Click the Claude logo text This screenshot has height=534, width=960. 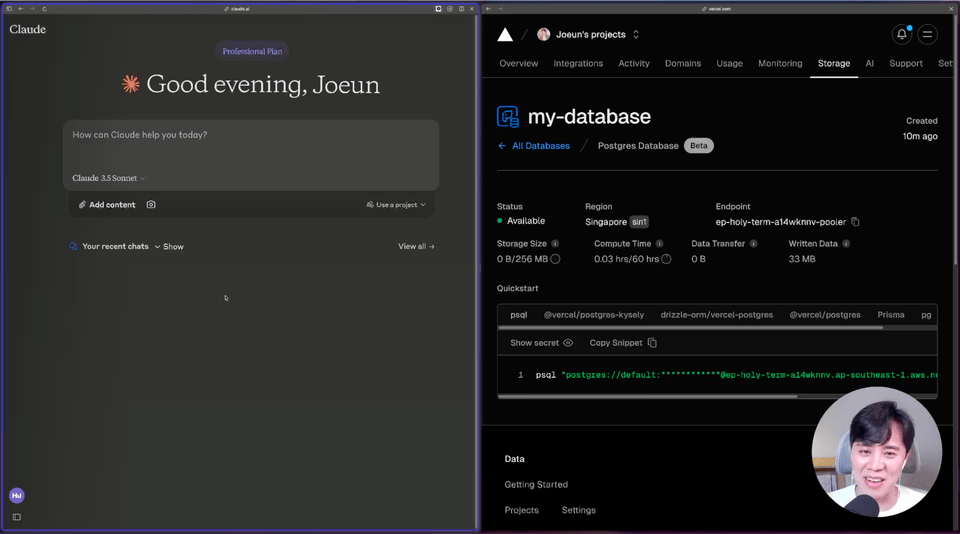(x=27, y=29)
